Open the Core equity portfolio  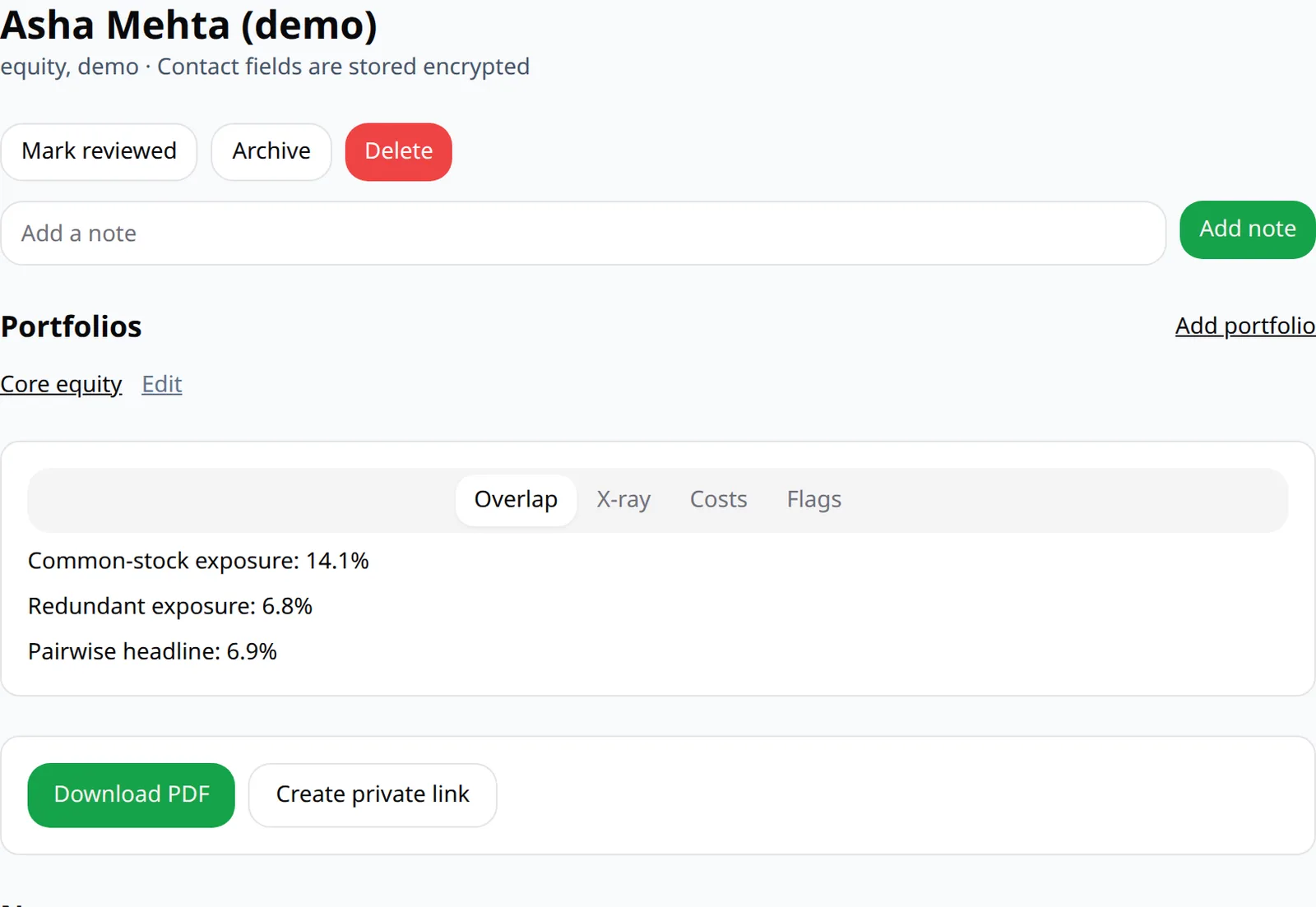(x=62, y=384)
